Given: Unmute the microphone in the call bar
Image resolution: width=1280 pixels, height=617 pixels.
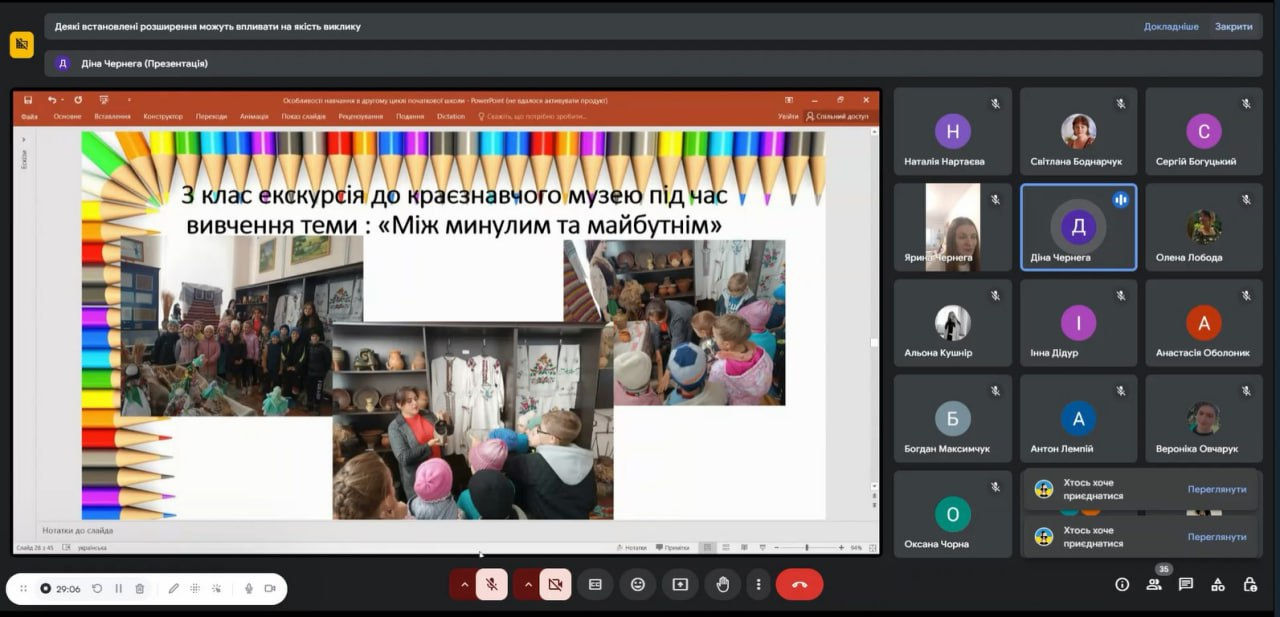Looking at the screenshot, I should [x=491, y=584].
